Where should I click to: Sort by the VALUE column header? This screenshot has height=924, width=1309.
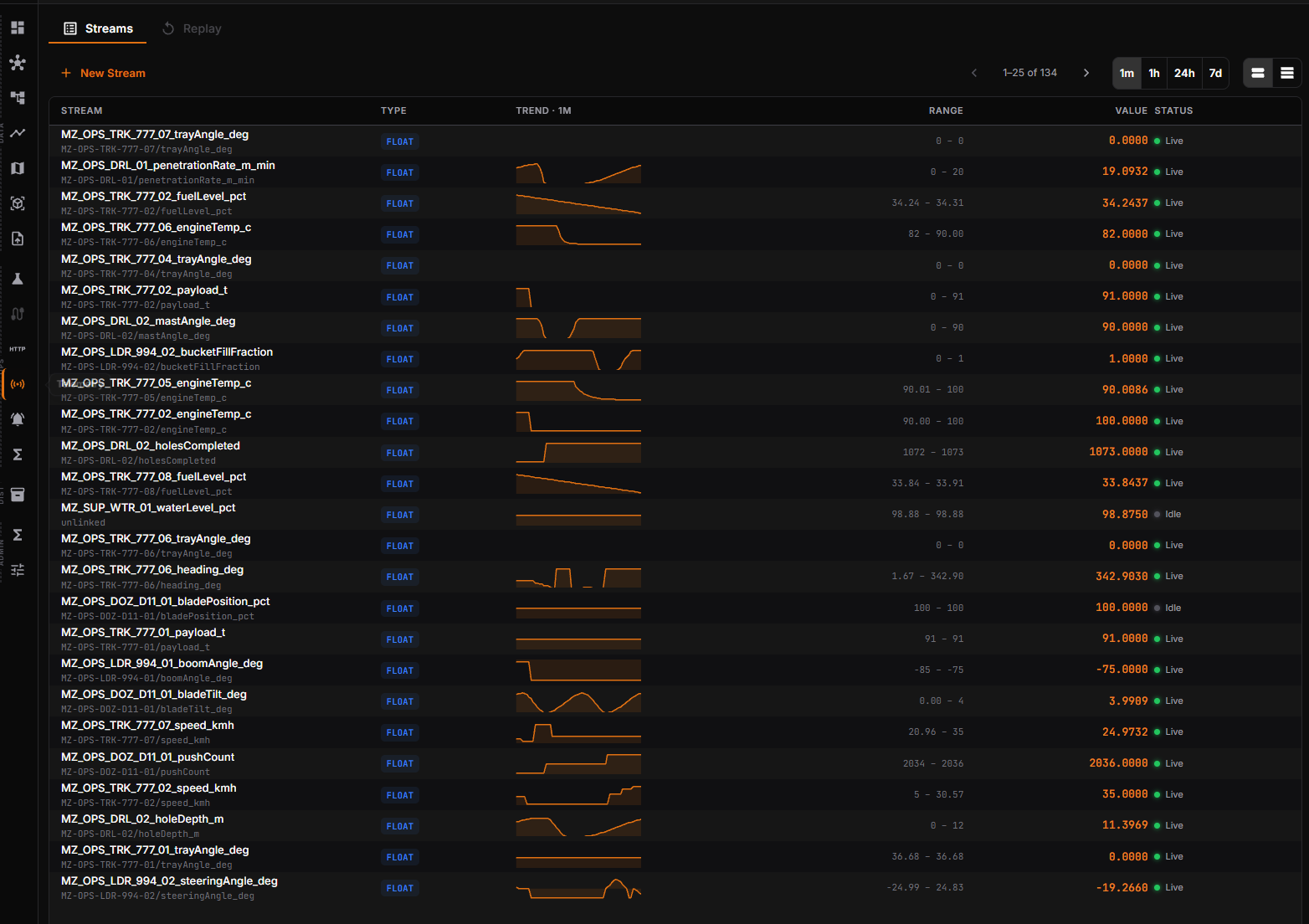pos(1132,110)
